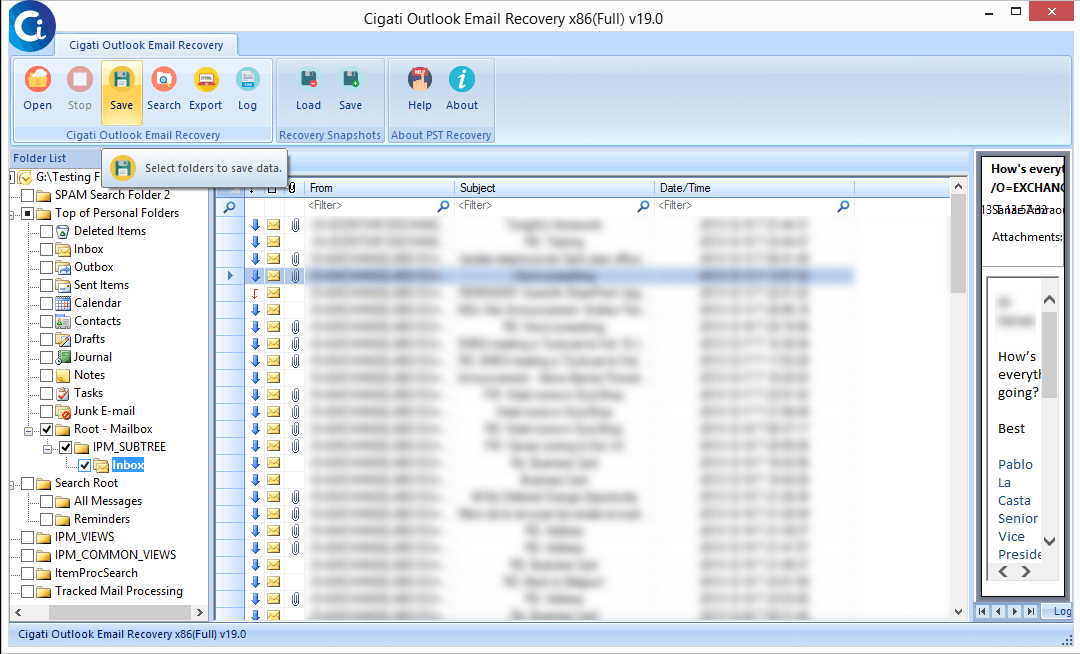Uncheck the Root - Mailbox checkbox

pyautogui.click(x=46, y=430)
